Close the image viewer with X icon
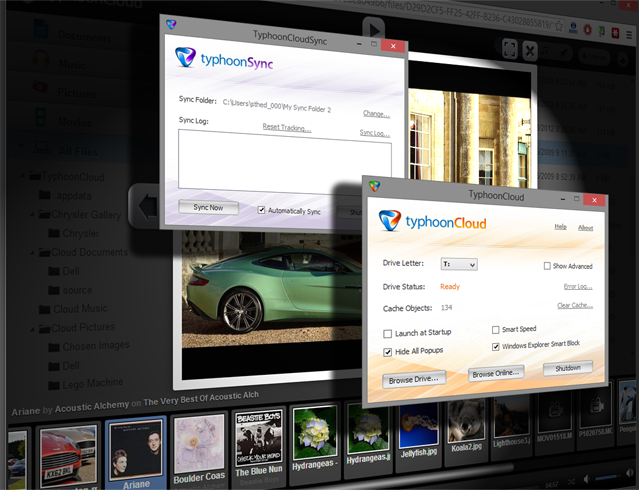This screenshot has width=639, height=490. click(530, 51)
